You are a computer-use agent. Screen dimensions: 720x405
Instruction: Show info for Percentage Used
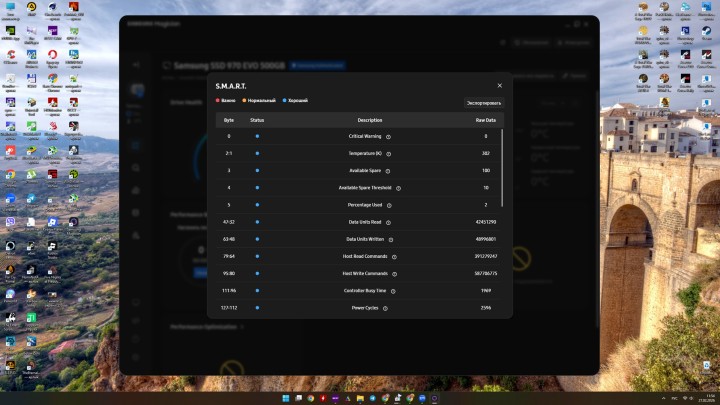(389, 205)
